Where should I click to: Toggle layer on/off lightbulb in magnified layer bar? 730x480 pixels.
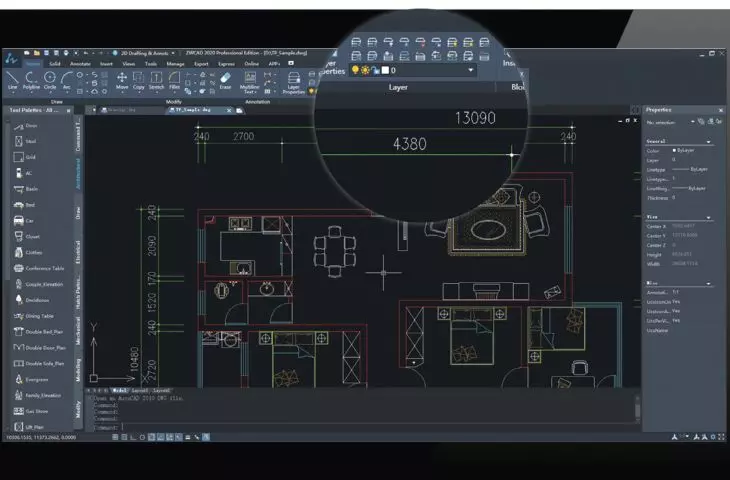[355, 70]
